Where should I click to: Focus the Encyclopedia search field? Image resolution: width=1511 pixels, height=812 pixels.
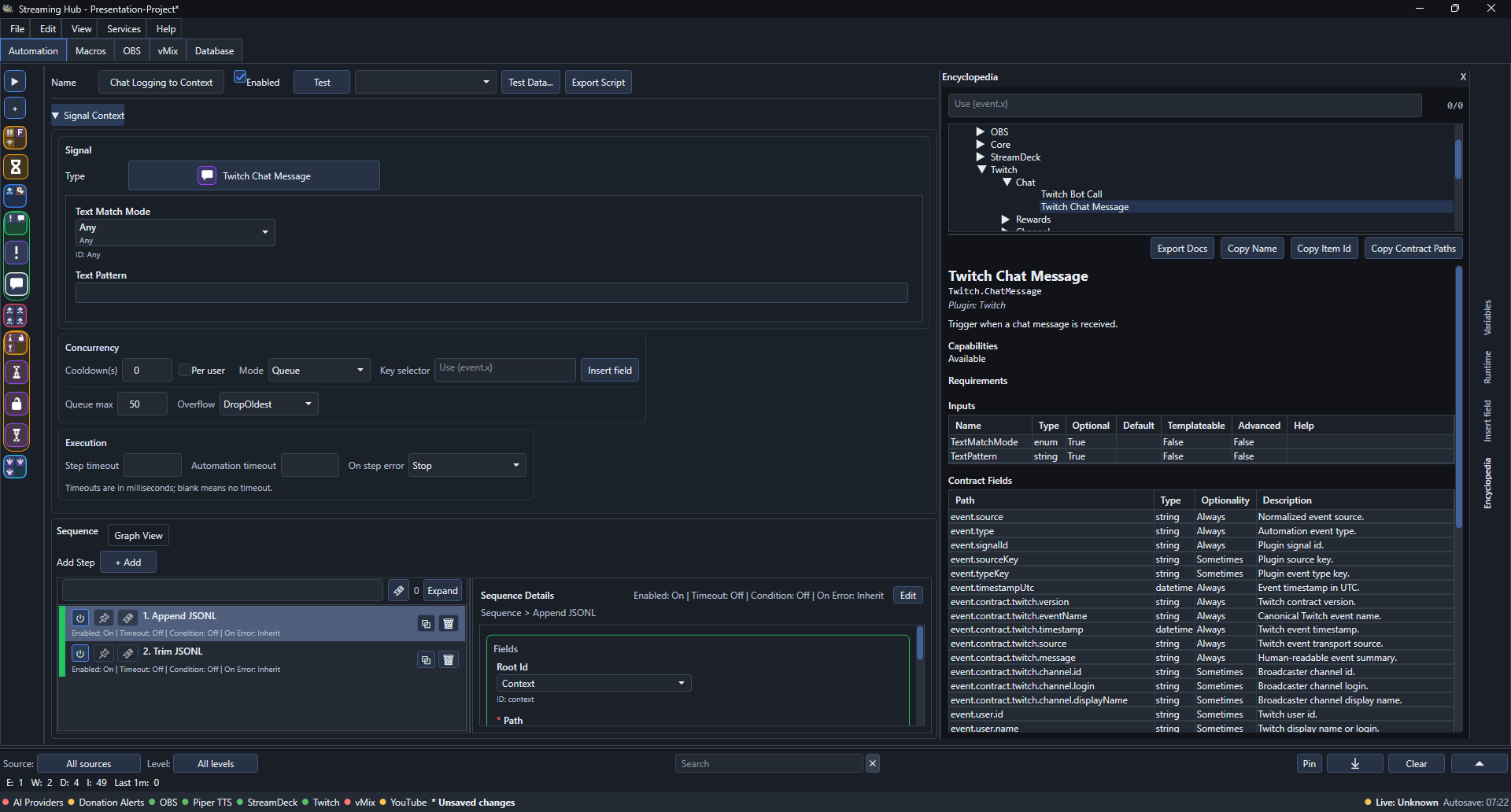coord(1184,105)
